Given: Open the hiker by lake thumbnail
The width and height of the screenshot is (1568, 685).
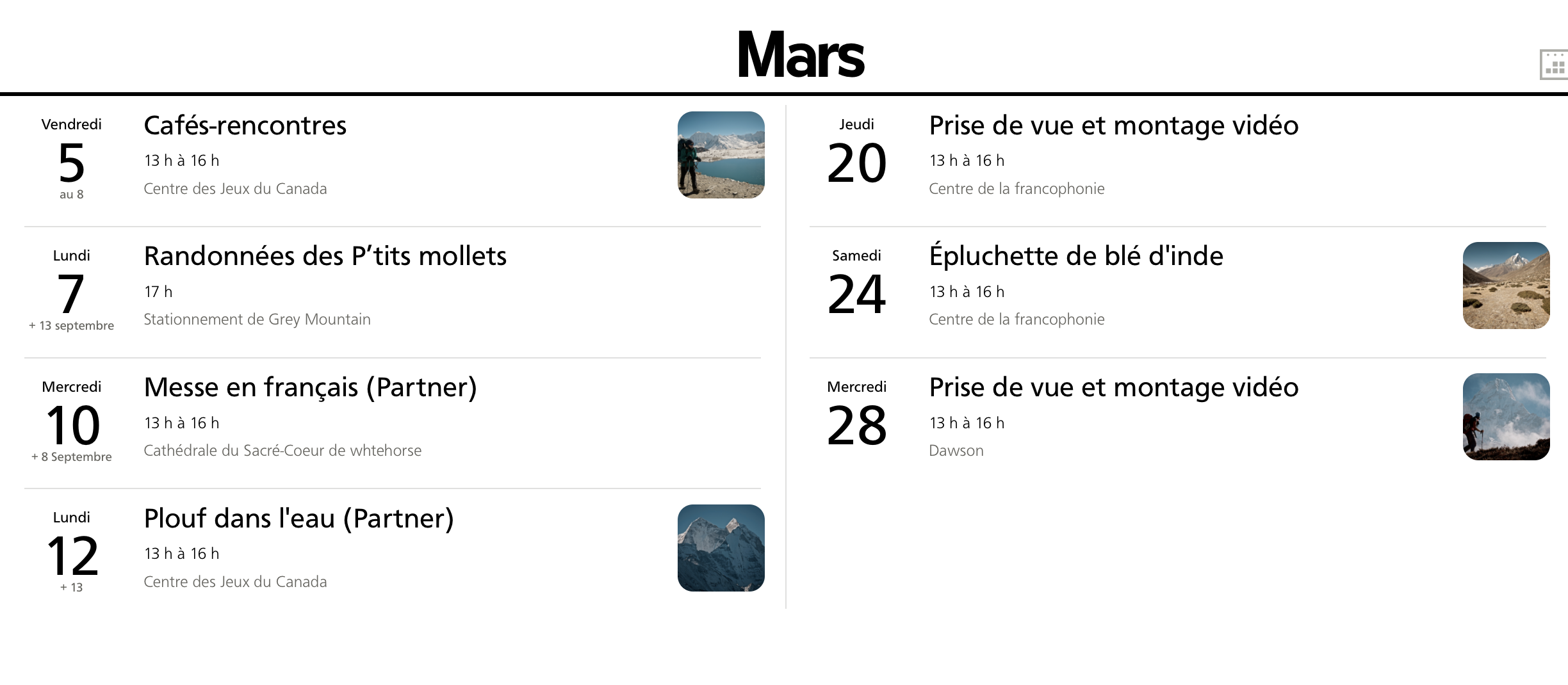Looking at the screenshot, I should click(x=721, y=155).
